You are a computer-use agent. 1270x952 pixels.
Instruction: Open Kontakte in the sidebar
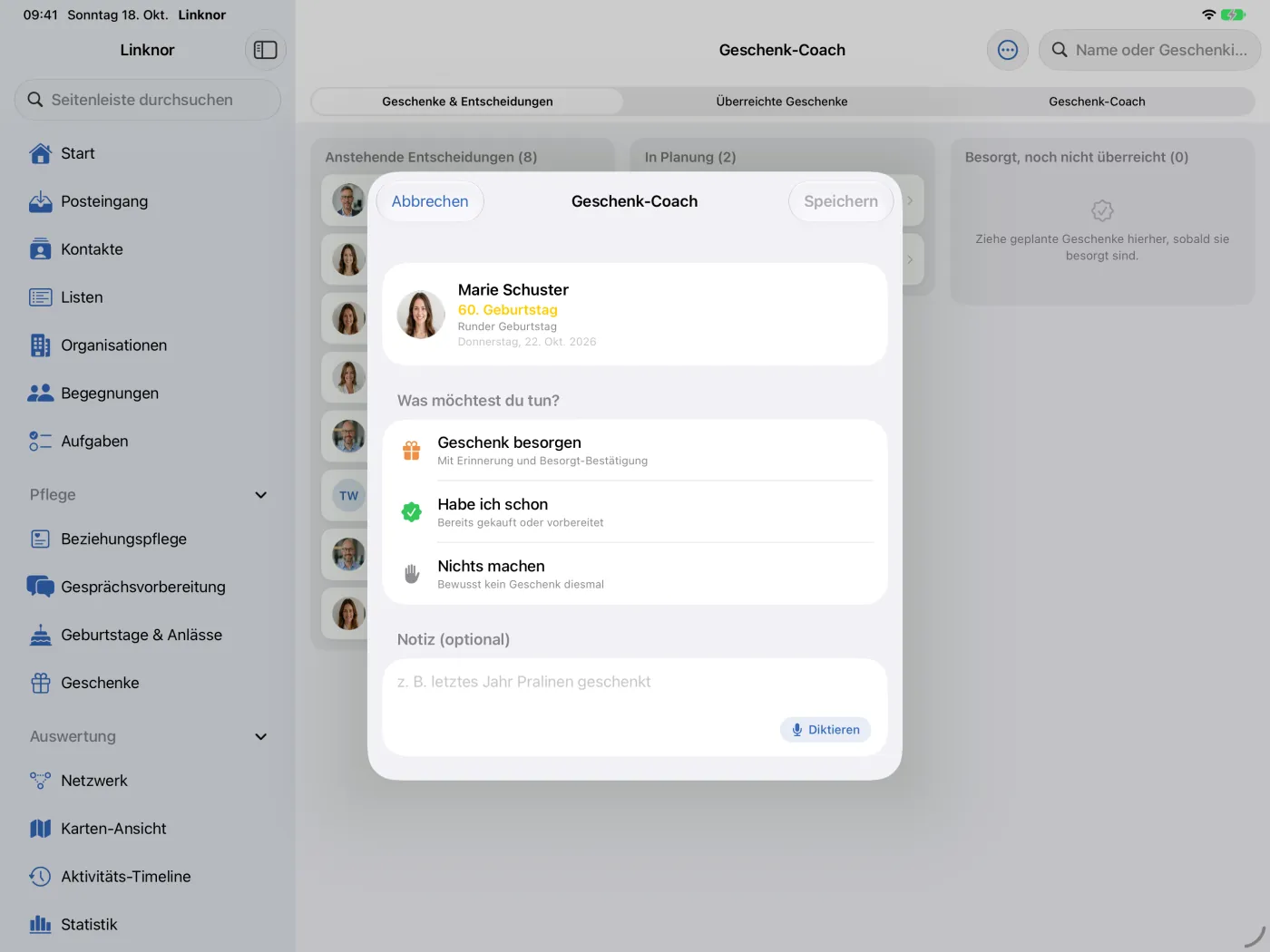tap(148, 249)
